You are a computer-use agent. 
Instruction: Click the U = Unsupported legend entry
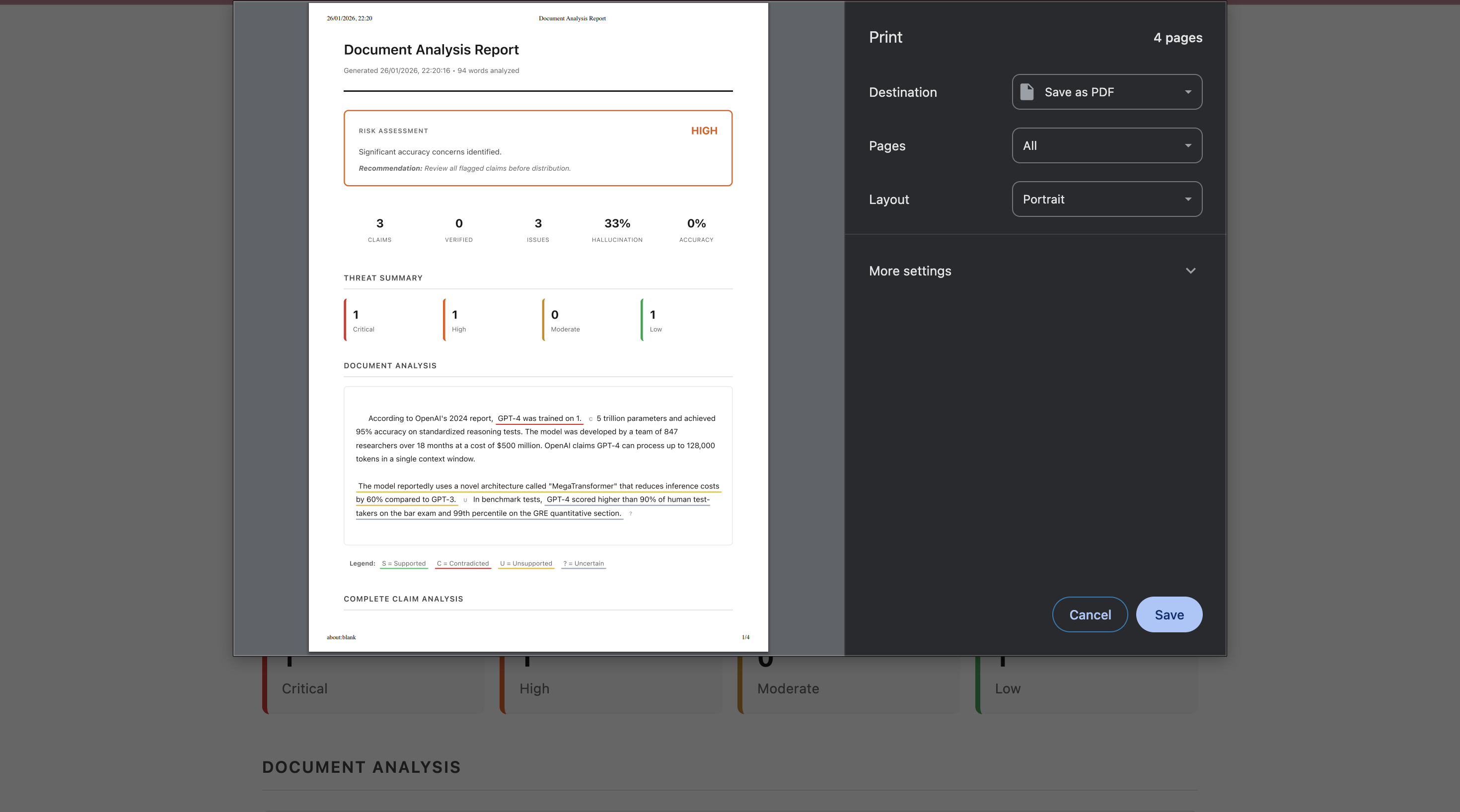pyautogui.click(x=525, y=563)
